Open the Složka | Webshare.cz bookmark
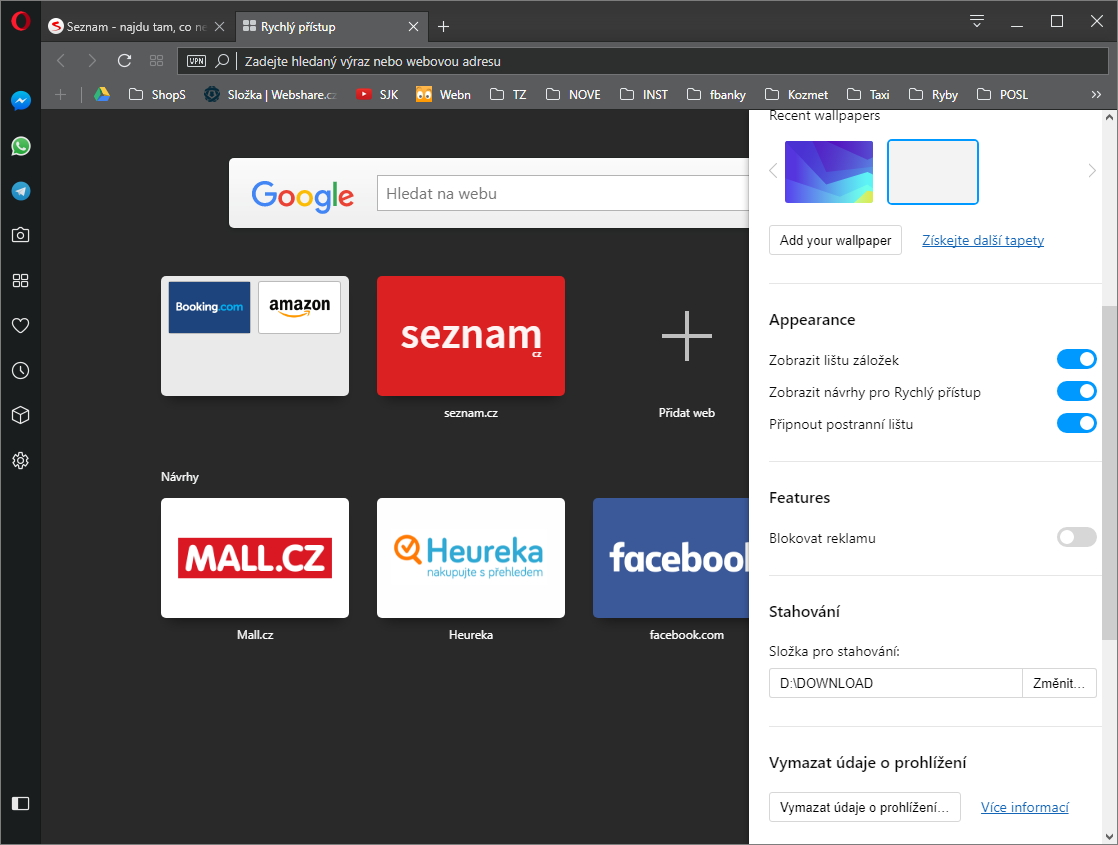Image resolution: width=1118 pixels, height=845 pixels. (270, 94)
